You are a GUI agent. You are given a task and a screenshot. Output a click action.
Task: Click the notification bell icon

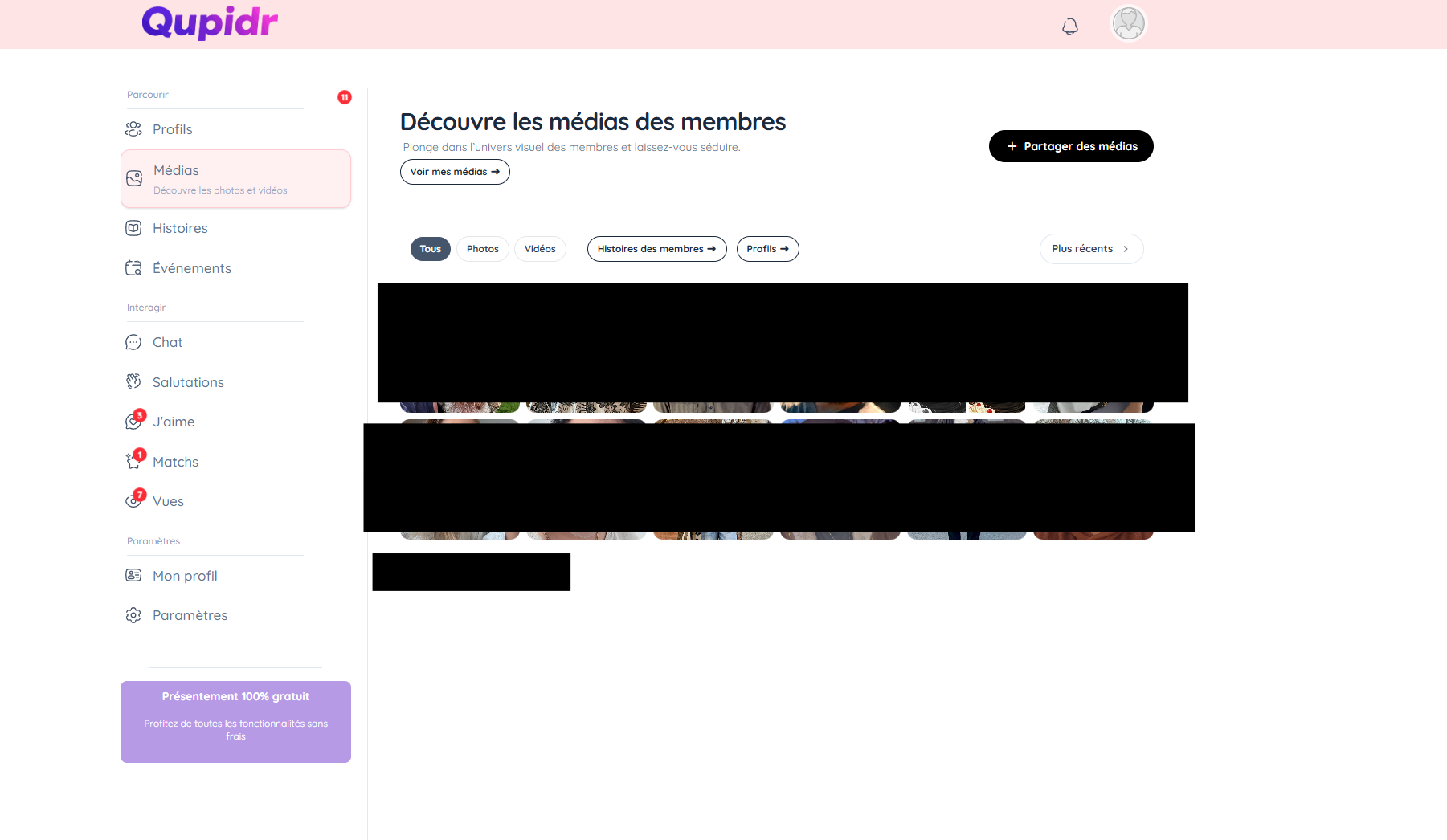tap(1069, 27)
